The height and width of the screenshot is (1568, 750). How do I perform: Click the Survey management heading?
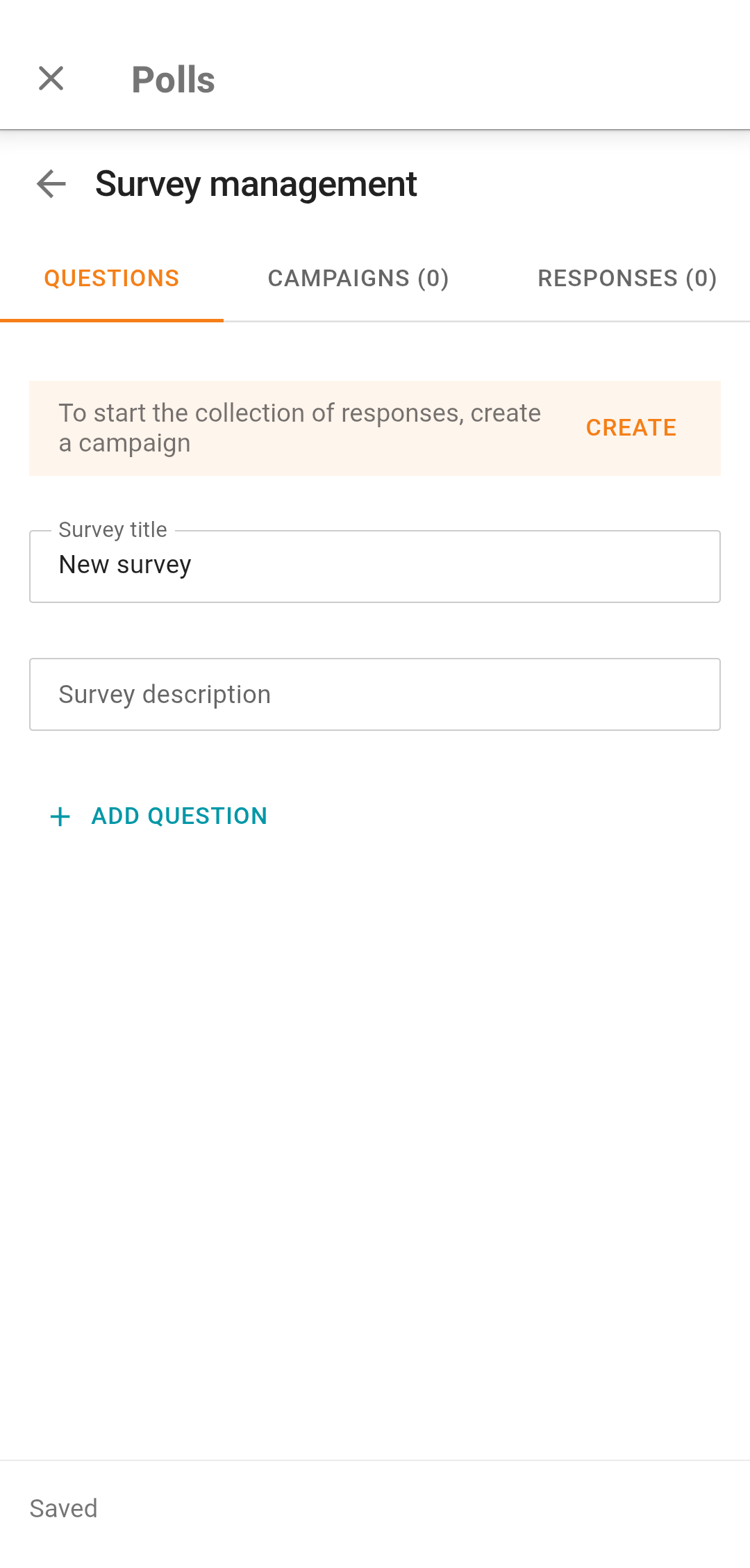click(256, 184)
